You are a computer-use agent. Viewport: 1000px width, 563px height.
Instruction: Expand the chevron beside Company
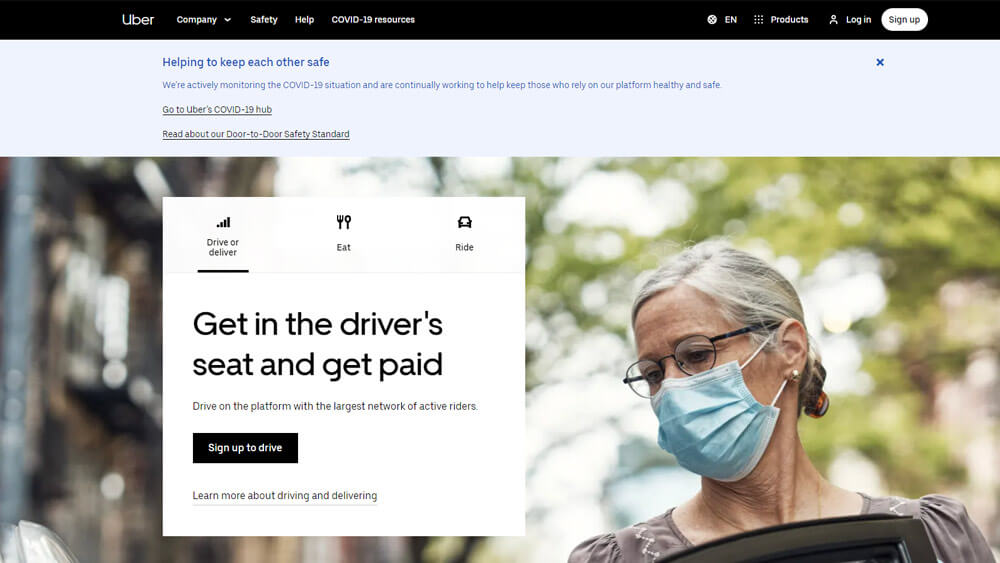[227, 20]
